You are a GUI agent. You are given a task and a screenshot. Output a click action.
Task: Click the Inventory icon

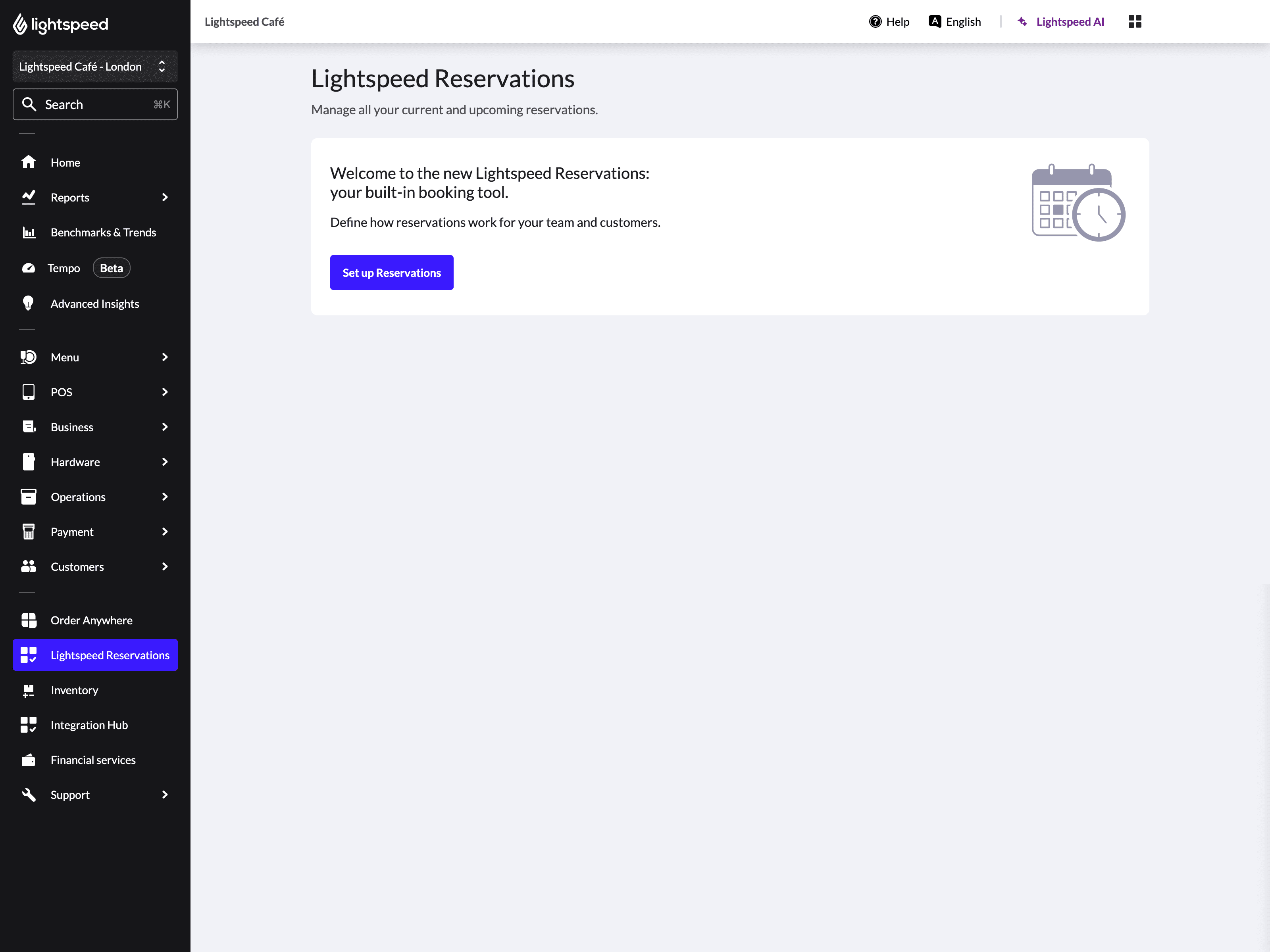[29, 690]
